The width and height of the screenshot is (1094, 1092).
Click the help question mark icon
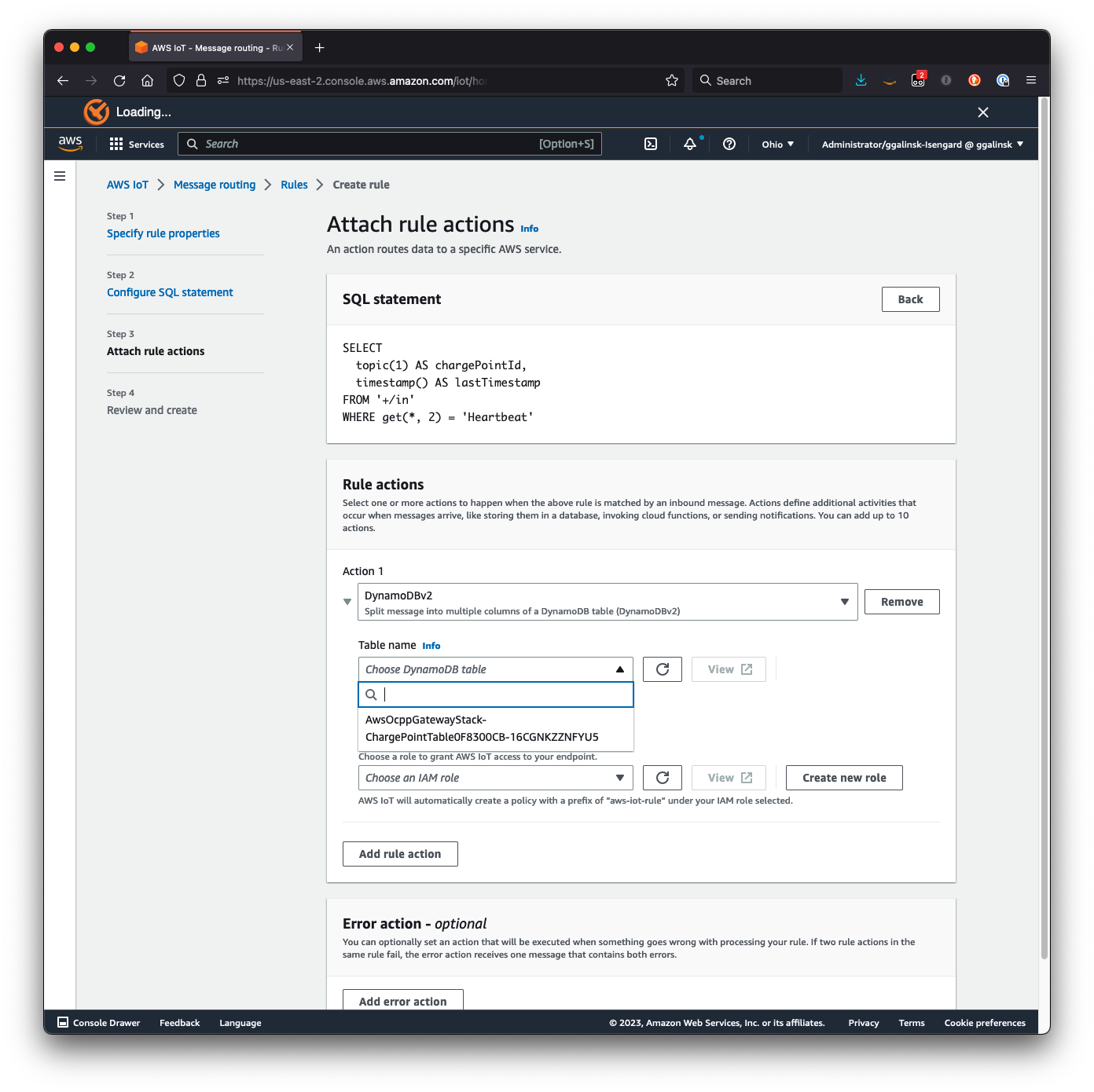[x=729, y=144]
